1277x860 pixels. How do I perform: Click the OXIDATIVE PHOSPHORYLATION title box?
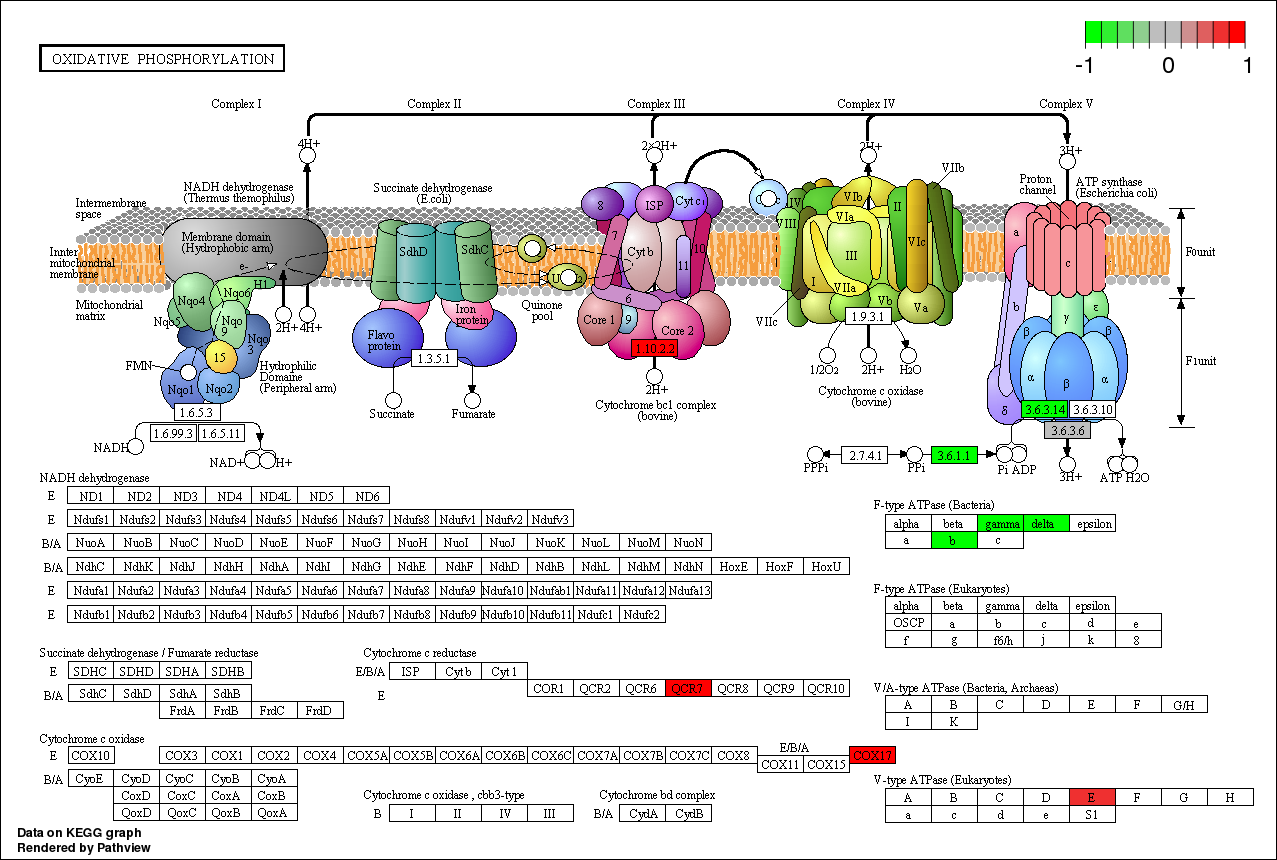[162, 59]
